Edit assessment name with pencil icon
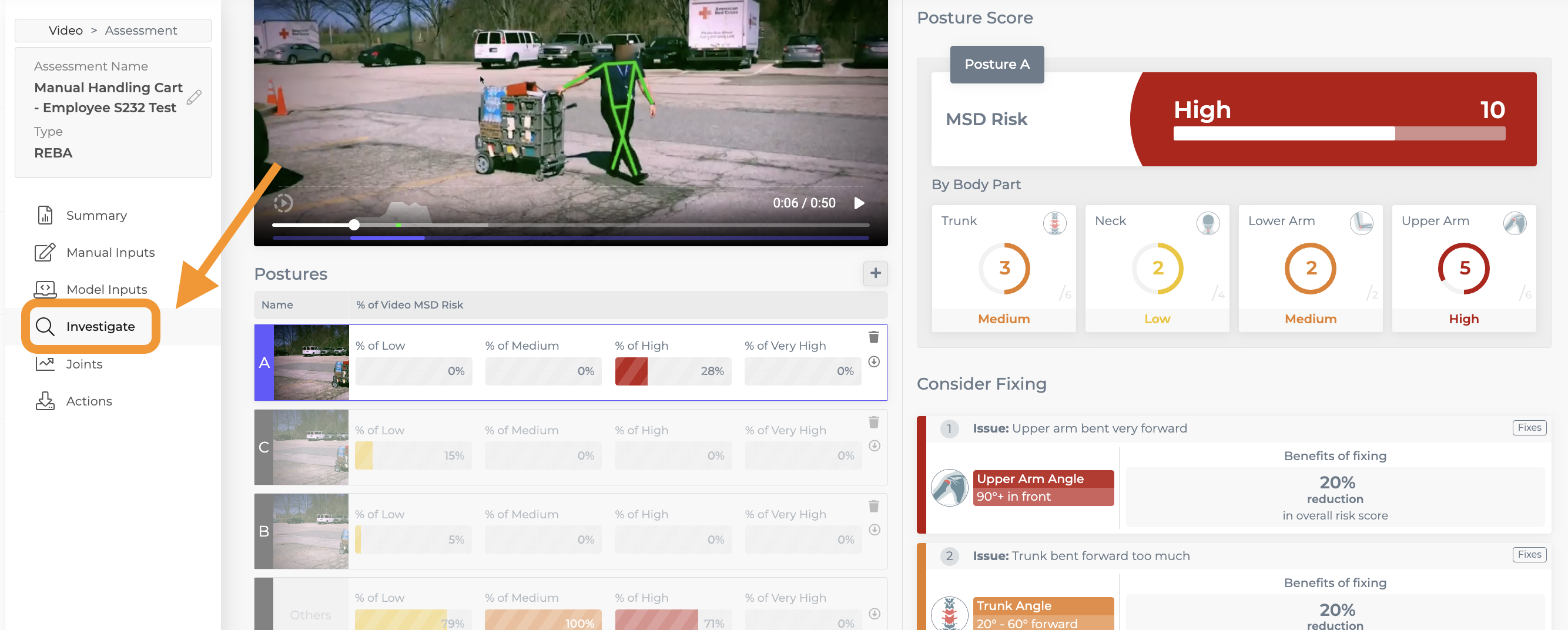The height and width of the screenshot is (630, 1568). point(194,98)
